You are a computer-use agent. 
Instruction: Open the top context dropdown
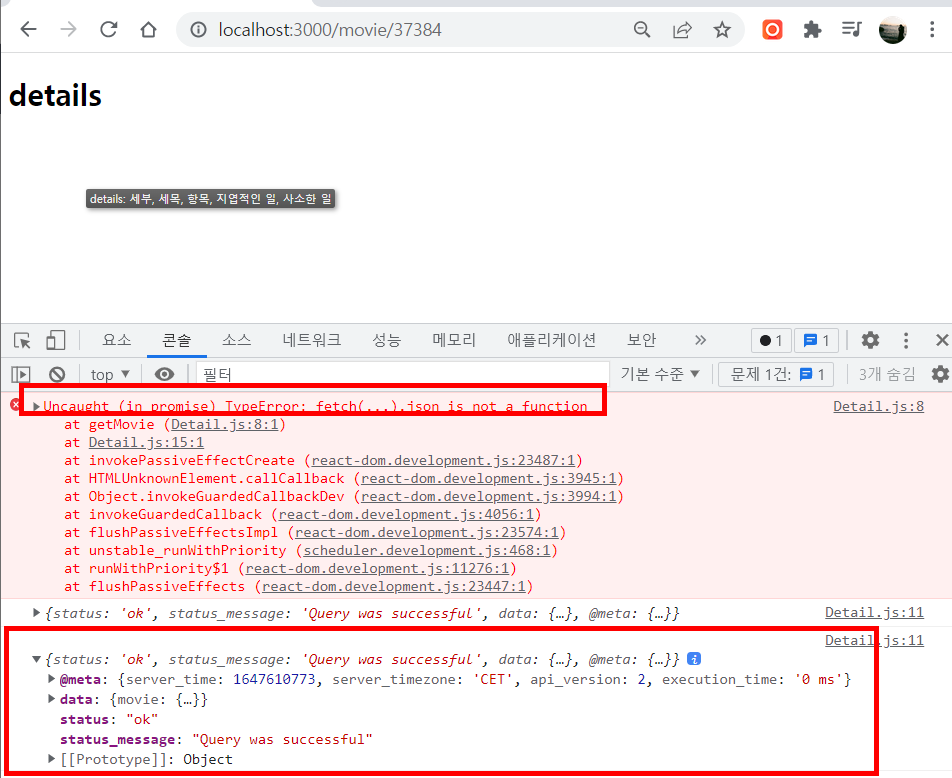(109, 374)
